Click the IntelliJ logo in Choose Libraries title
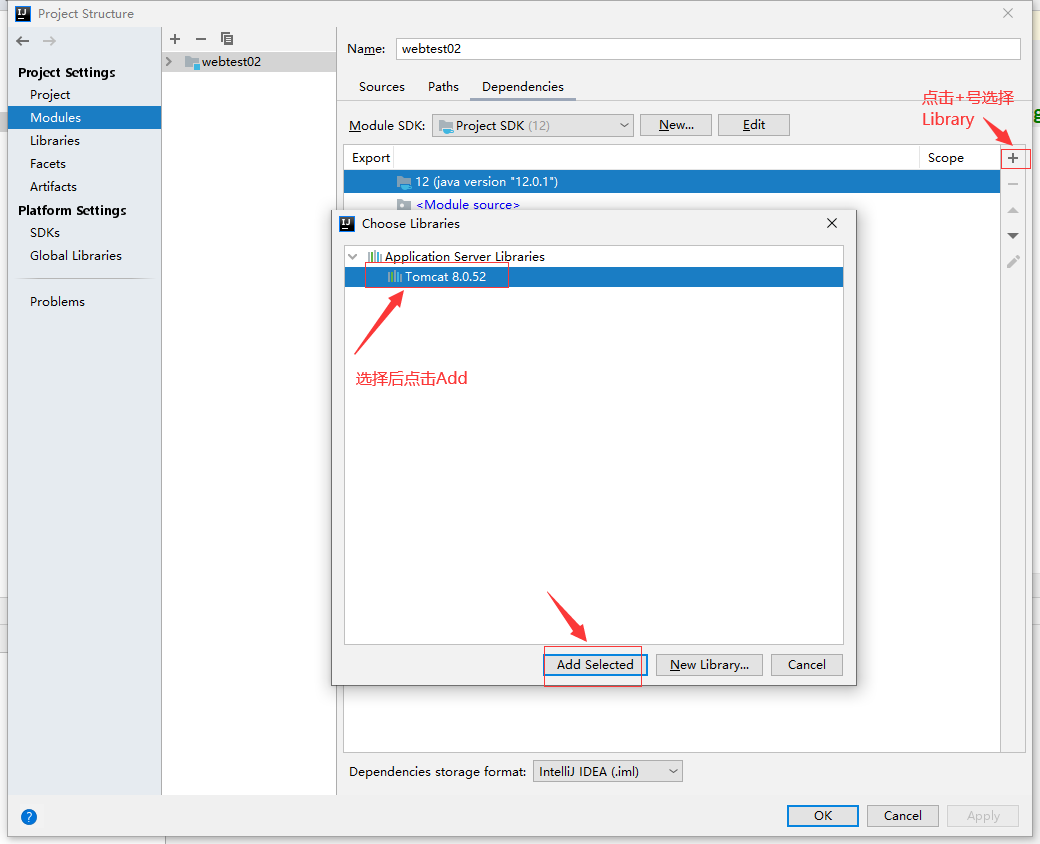The image size is (1040, 844). (x=347, y=224)
